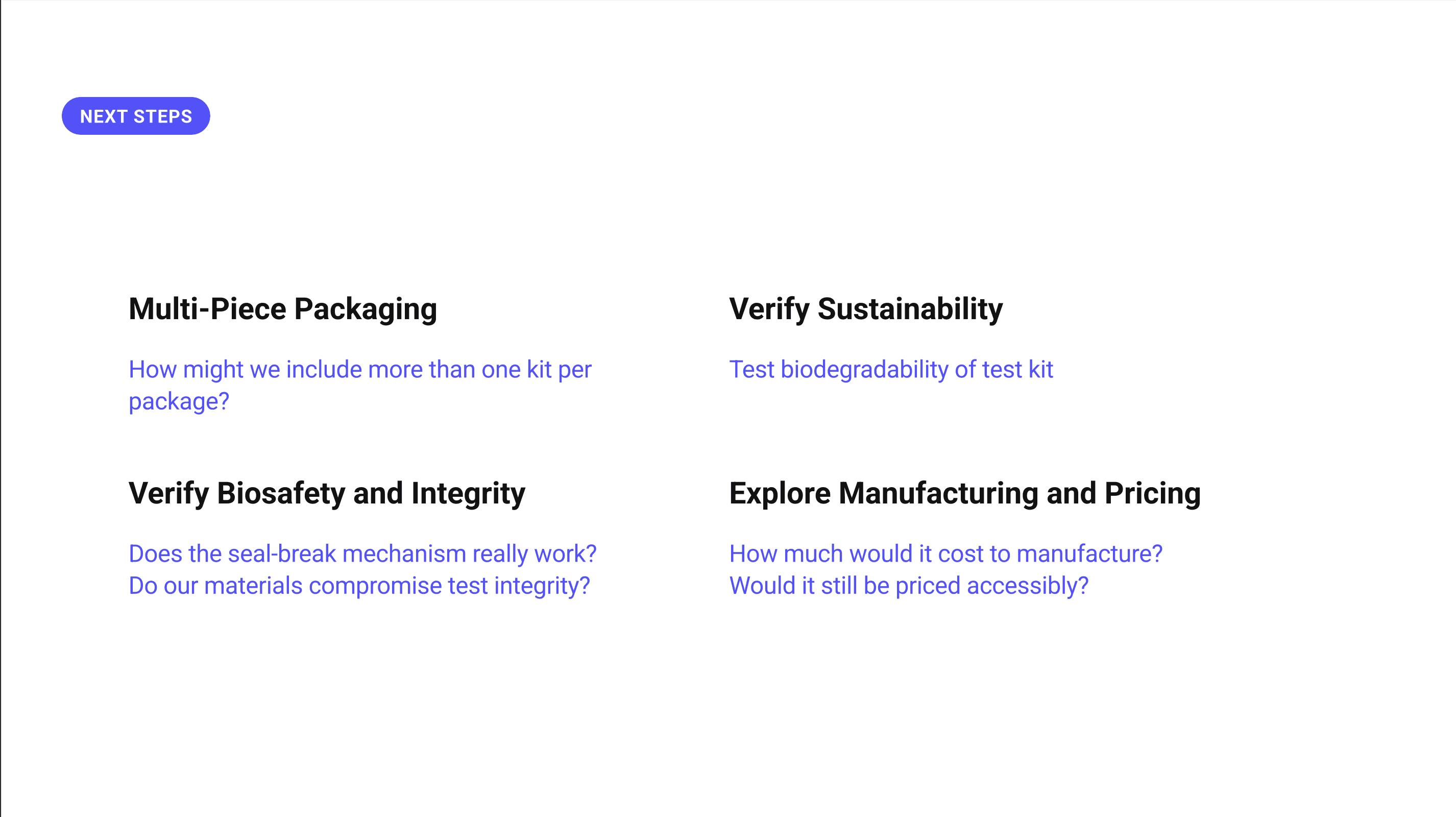Click the word 'biodegradability' in the purple text
Screen dimensions: 1456x817
(864, 370)
